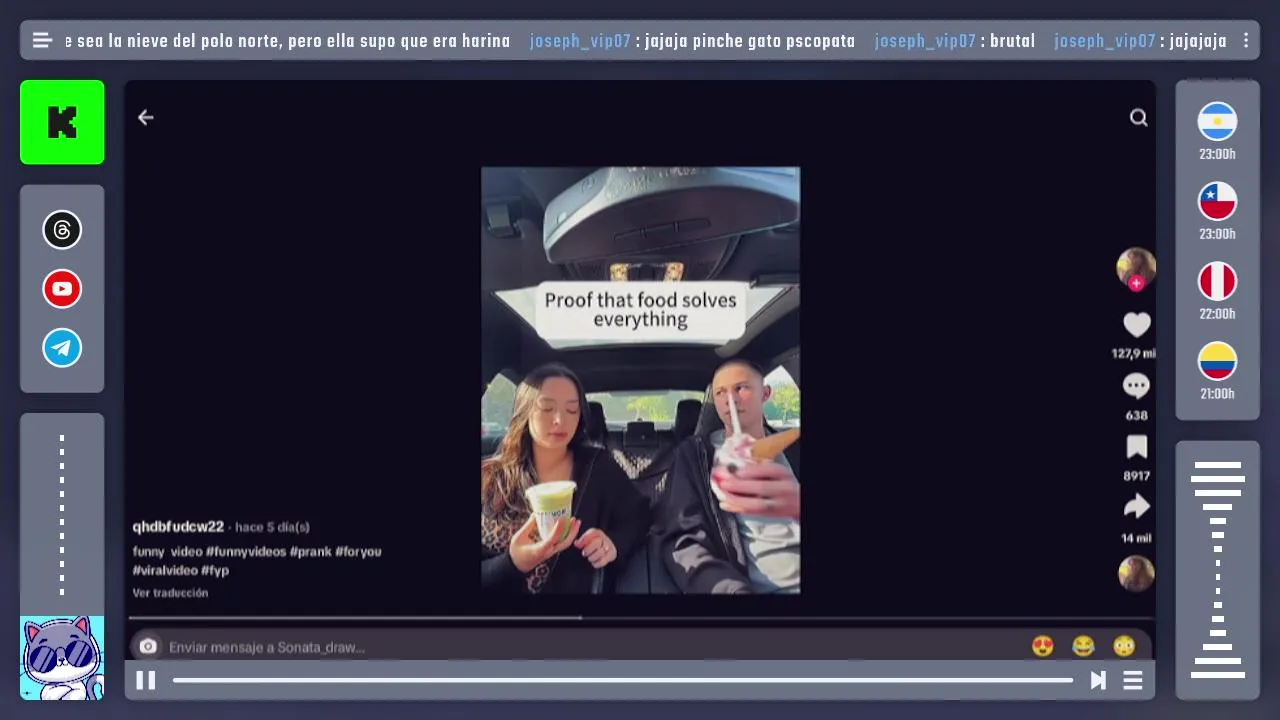Open the YouTube social icon
Viewport: 1280px width, 720px height.
tap(62, 289)
